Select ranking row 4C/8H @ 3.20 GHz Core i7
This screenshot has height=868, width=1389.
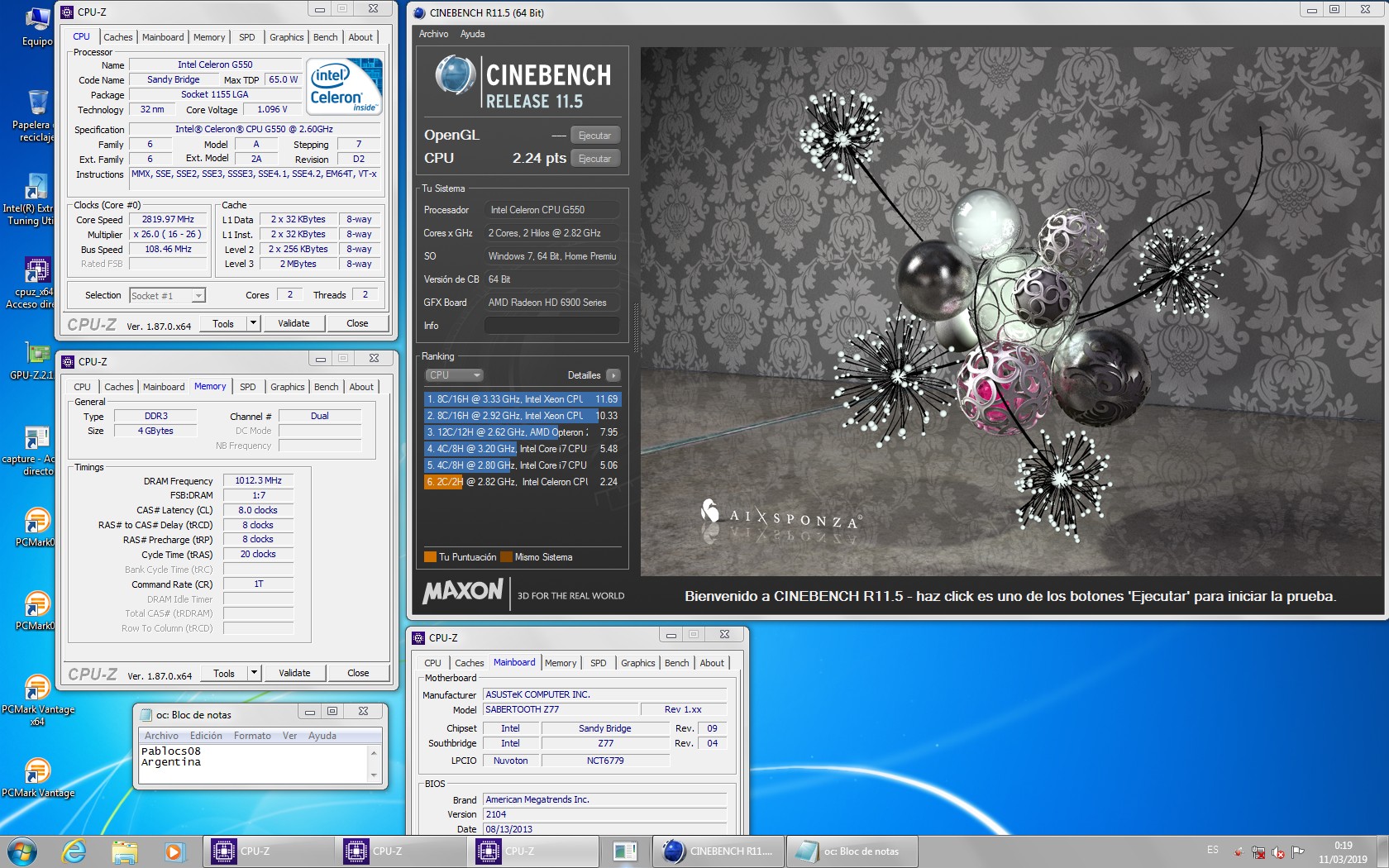(x=522, y=449)
